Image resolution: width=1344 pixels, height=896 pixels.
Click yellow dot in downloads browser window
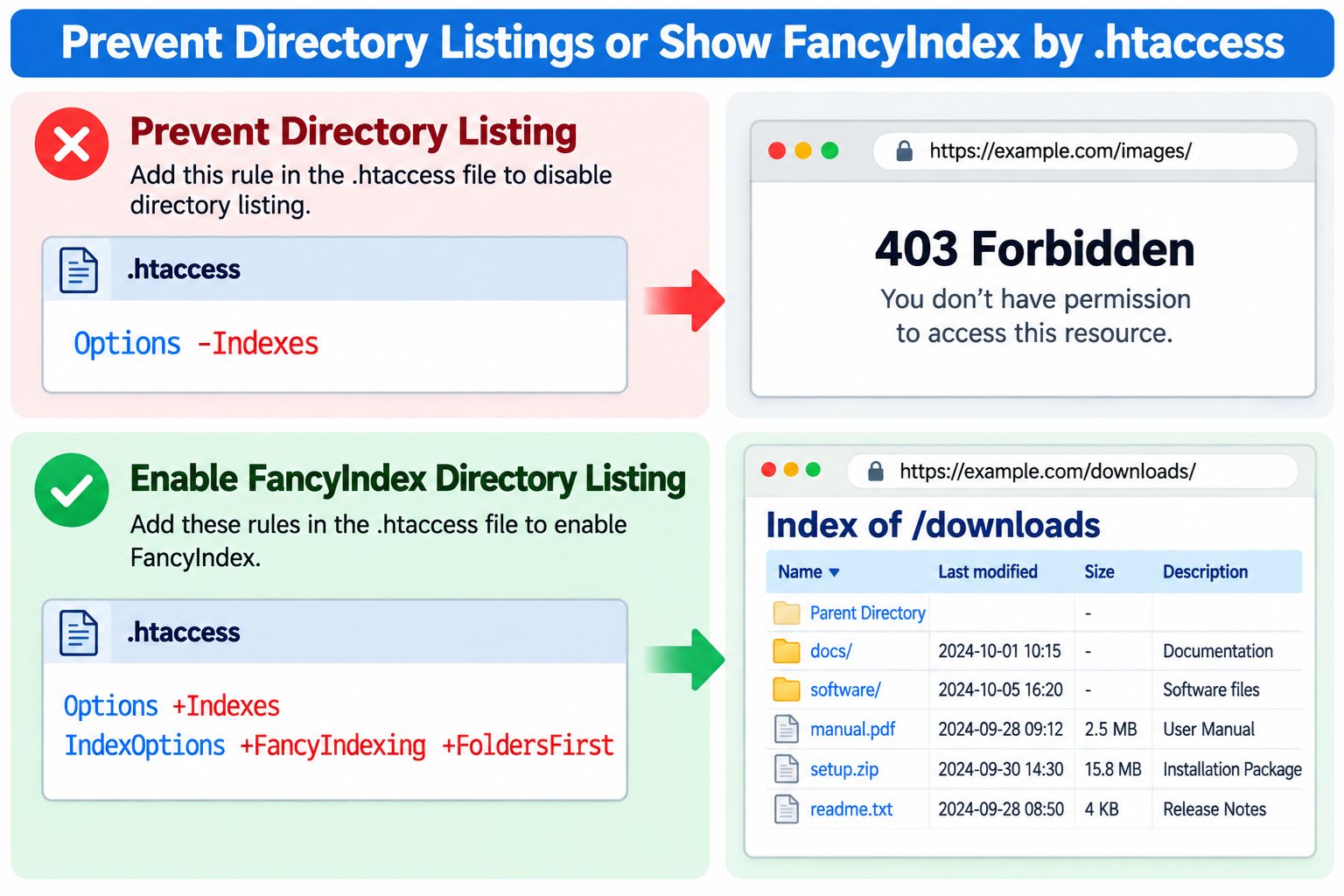click(791, 470)
